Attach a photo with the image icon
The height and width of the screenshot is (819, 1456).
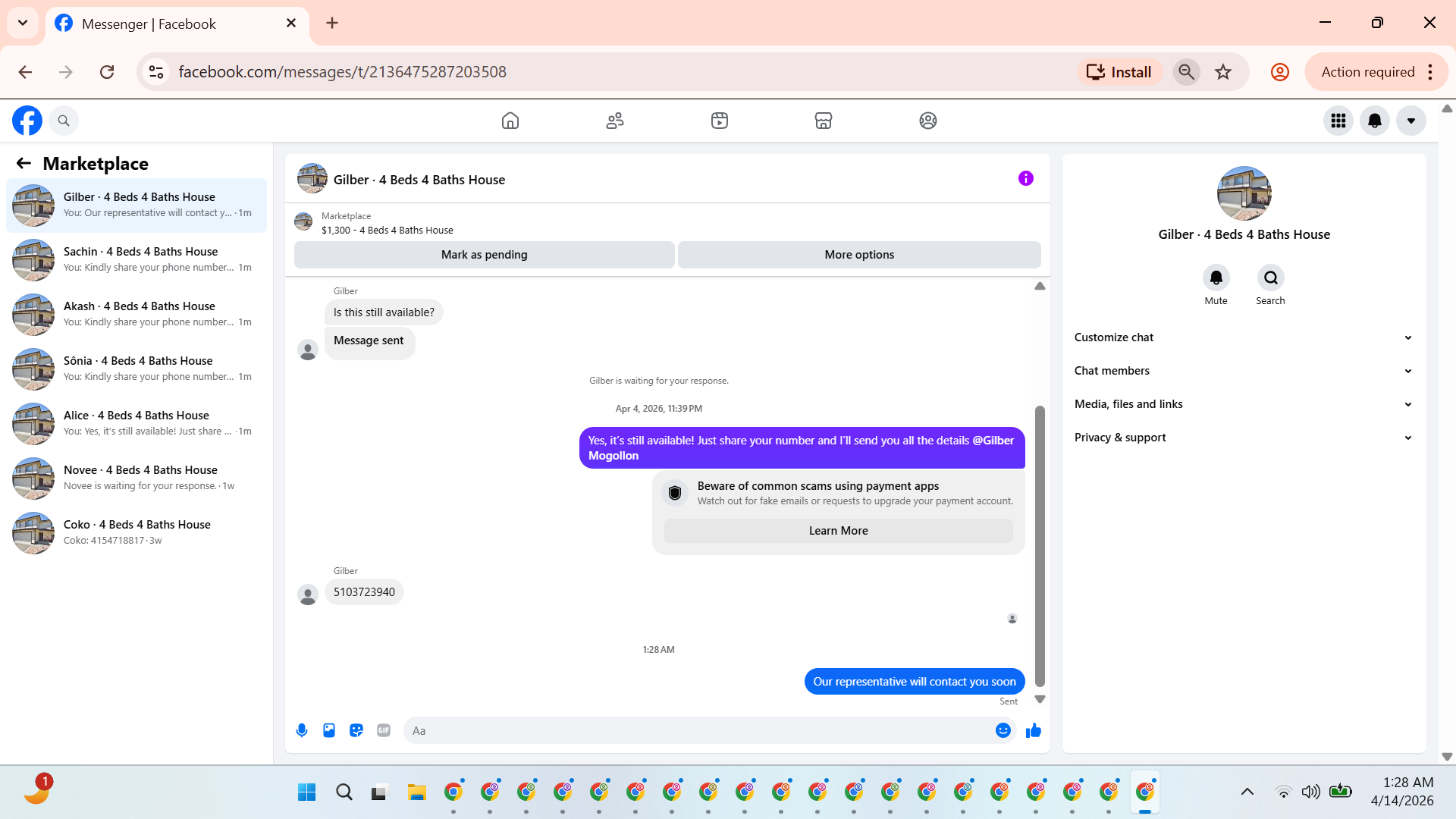coord(329,730)
